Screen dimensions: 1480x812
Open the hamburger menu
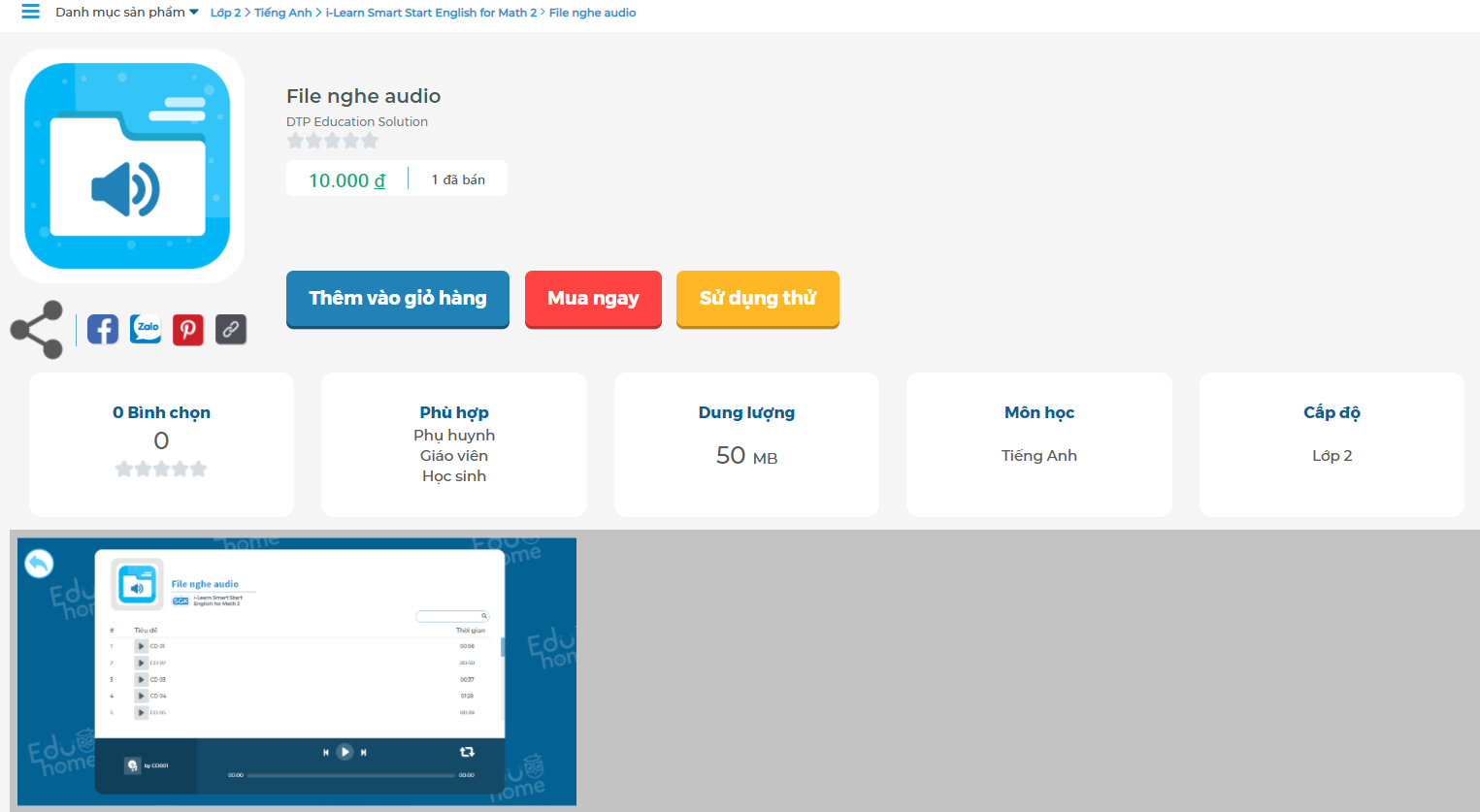coord(31,12)
